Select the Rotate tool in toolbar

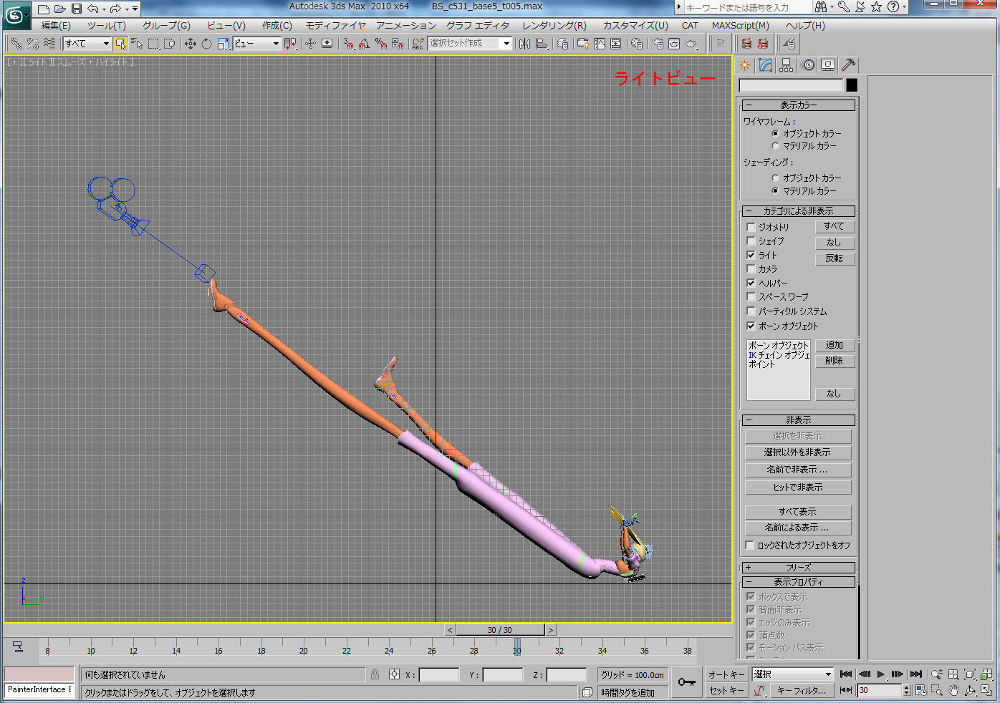click(206, 44)
